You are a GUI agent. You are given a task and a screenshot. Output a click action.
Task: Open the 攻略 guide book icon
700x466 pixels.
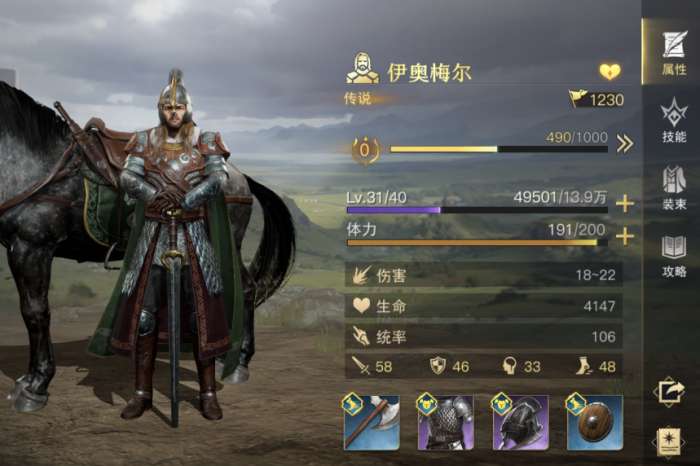[x=674, y=256]
